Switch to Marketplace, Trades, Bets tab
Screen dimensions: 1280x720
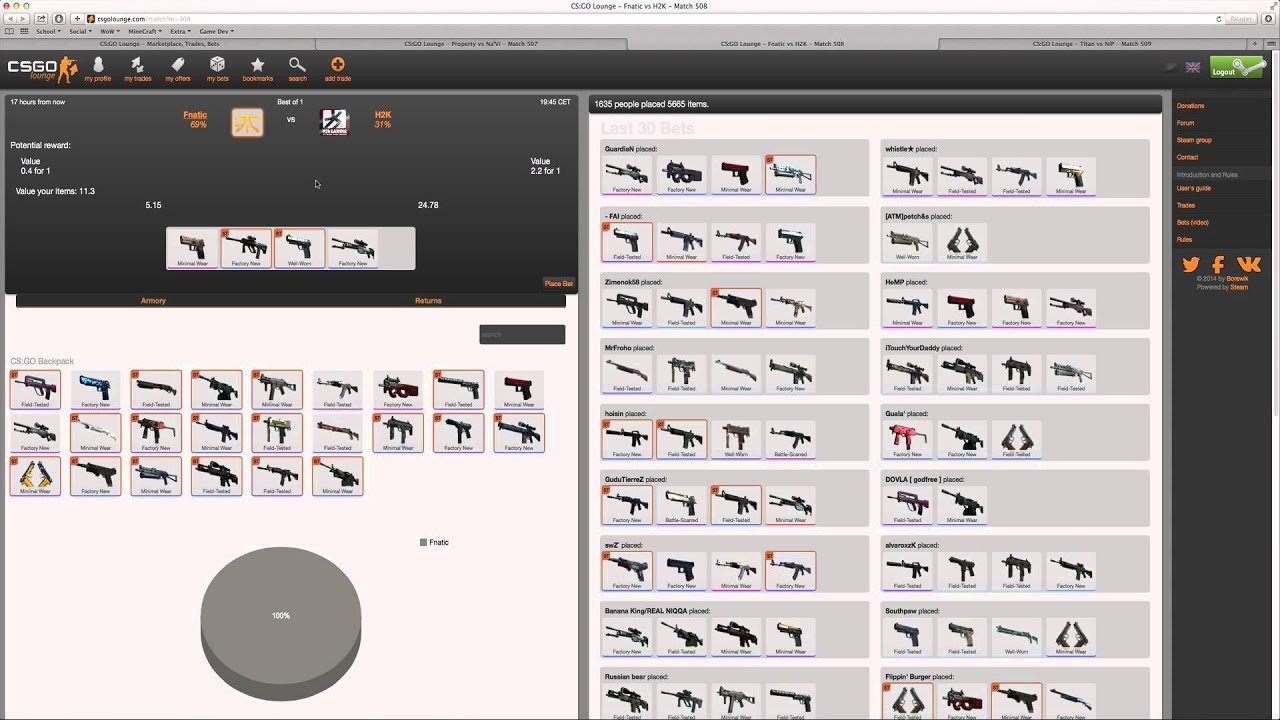(x=158, y=44)
